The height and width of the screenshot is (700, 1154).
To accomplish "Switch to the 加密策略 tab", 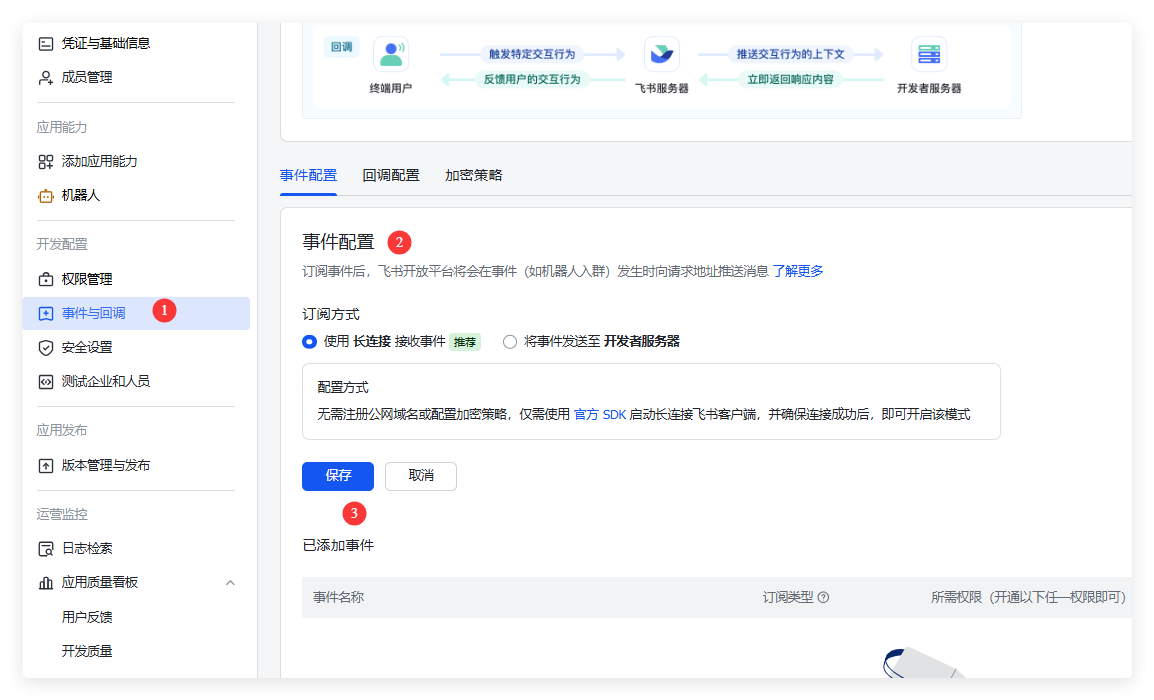I will (474, 176).
